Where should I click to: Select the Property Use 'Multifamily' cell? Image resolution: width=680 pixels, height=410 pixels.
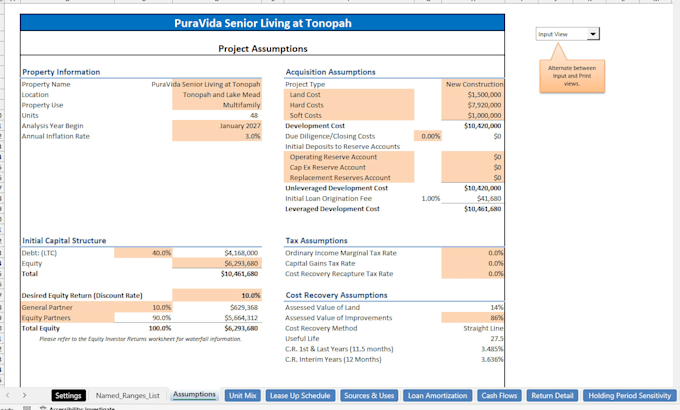coord(217,105)
